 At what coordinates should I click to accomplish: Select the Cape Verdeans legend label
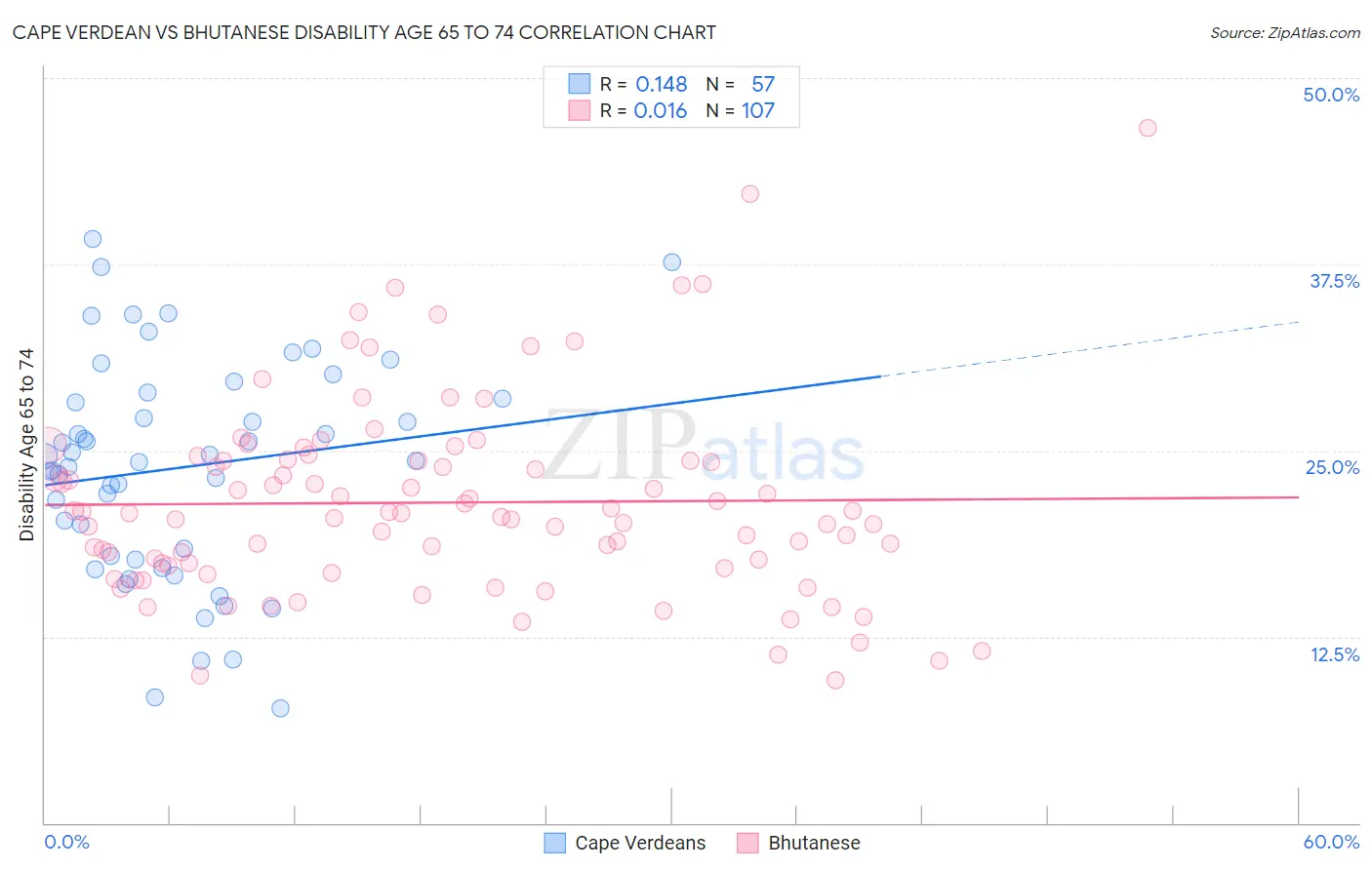pos(640,843)
